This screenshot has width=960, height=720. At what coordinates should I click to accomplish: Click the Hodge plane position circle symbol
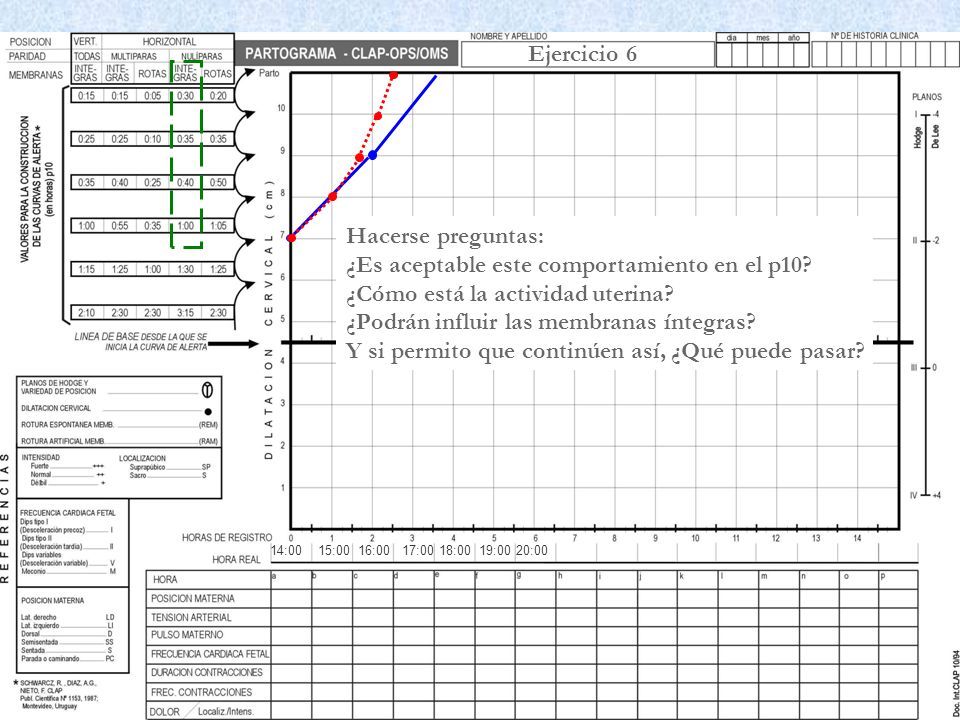(x=208, y=388)
